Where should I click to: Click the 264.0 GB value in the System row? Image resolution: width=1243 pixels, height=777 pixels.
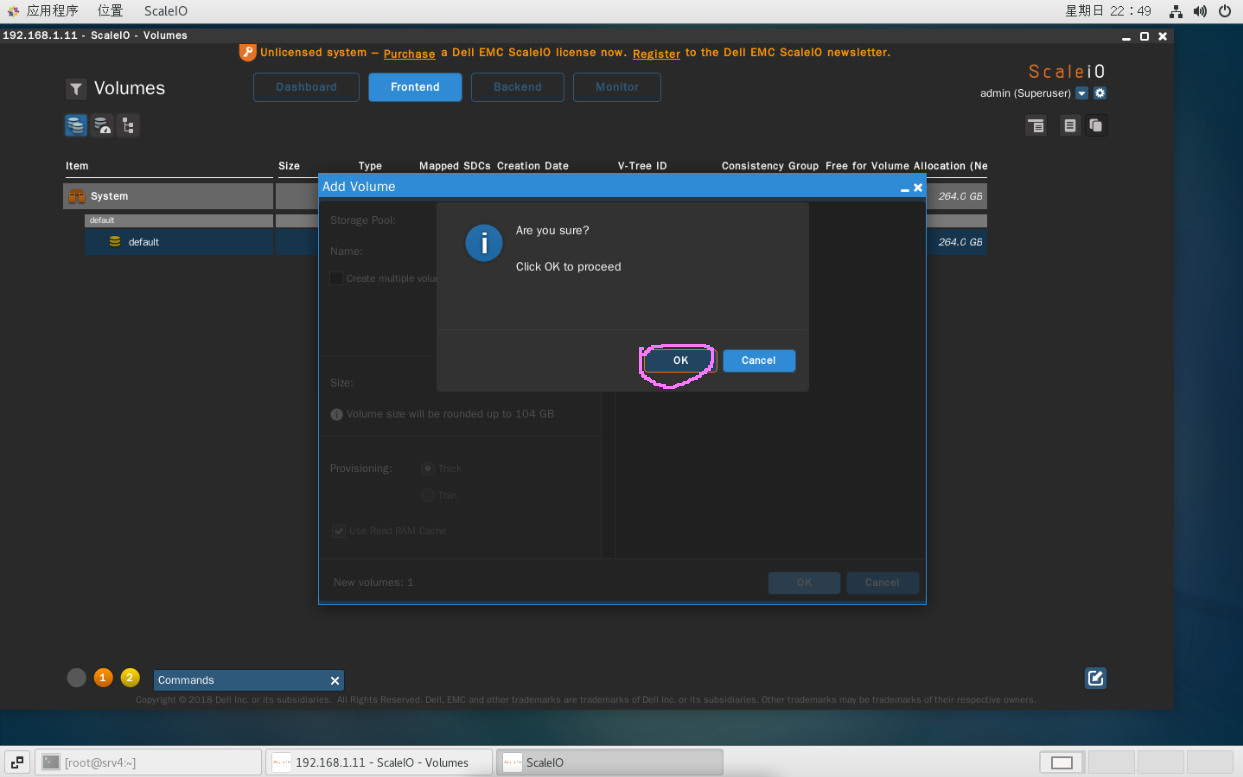[960, 197]
